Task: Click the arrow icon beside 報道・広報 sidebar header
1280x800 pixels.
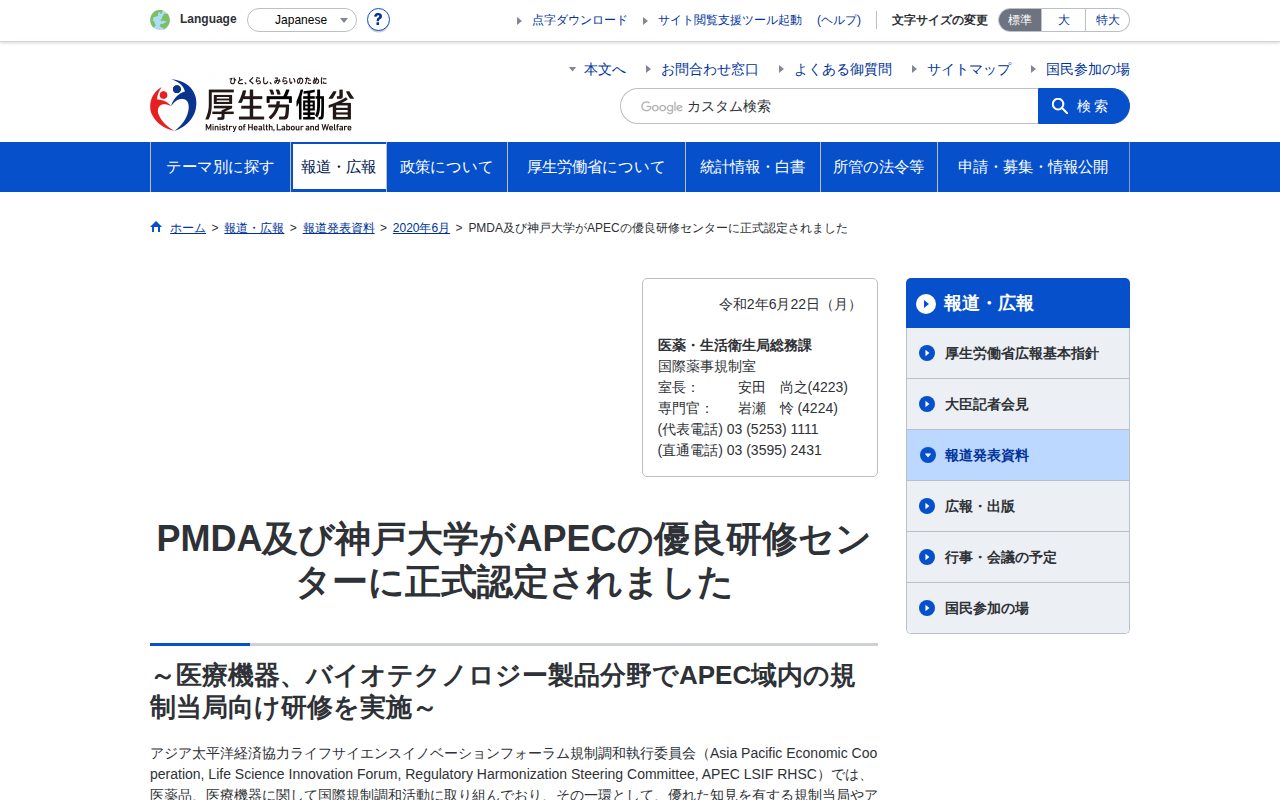Action: point(926,304)
